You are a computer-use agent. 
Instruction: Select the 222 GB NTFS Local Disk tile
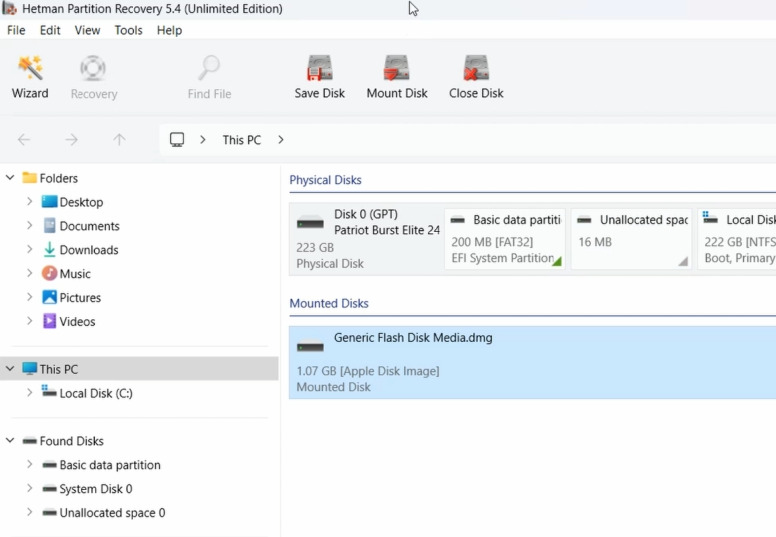[737, 239]
